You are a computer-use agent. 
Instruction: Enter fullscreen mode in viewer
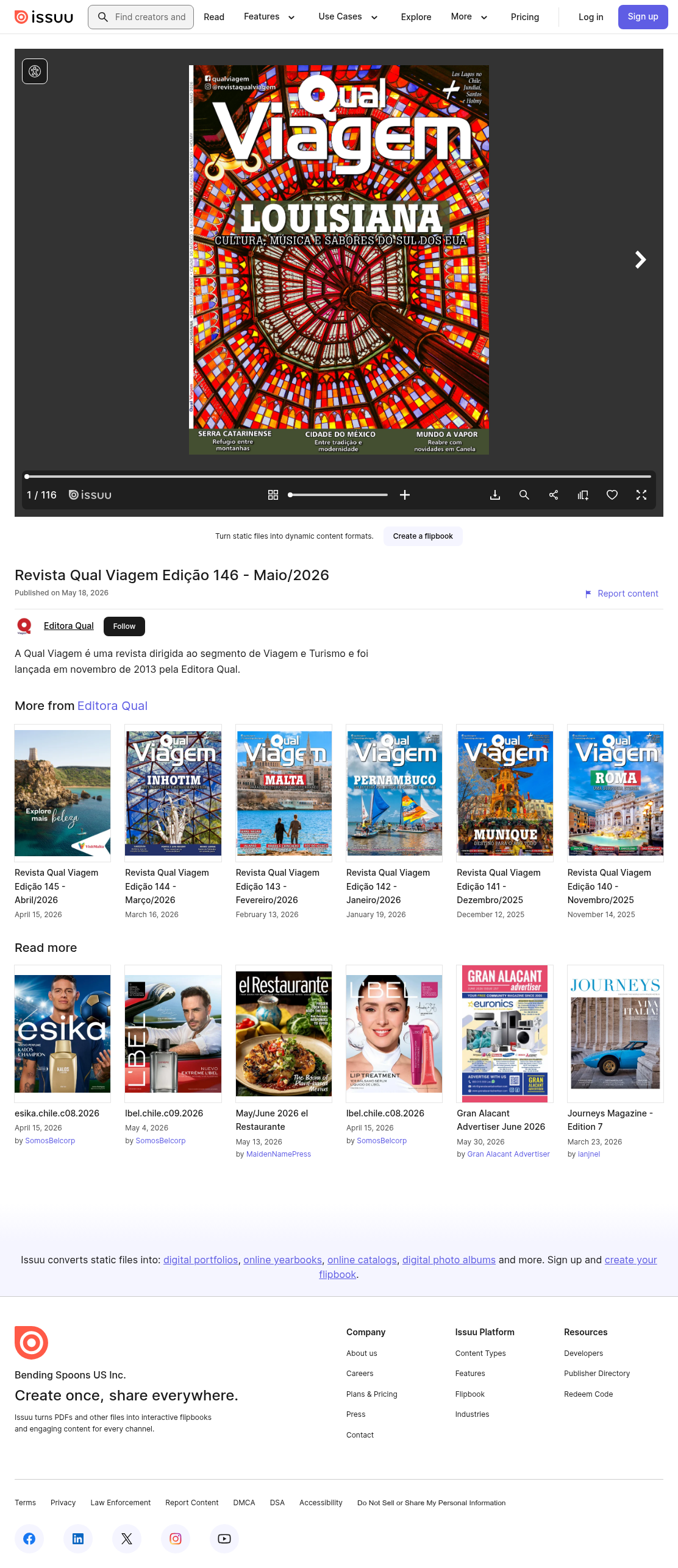641,495
